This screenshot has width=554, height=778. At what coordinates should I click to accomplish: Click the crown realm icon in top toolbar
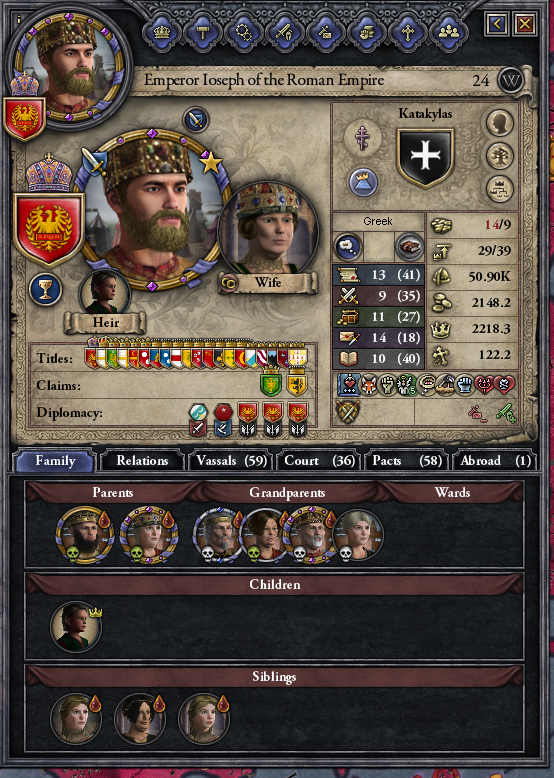click(x=162, y=33)
